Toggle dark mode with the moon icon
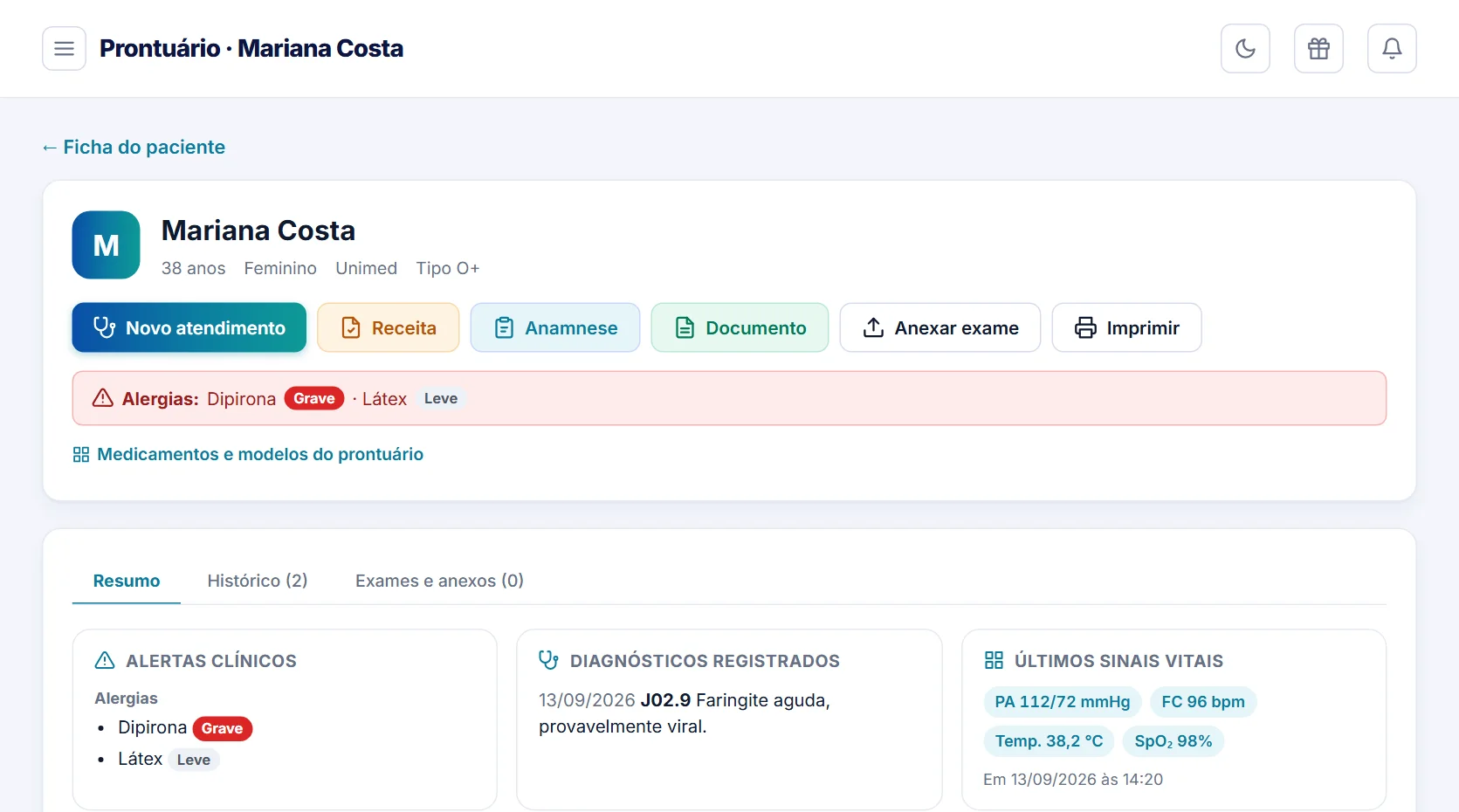This screenshot has width=1459, height=812. click(1245, 48)
